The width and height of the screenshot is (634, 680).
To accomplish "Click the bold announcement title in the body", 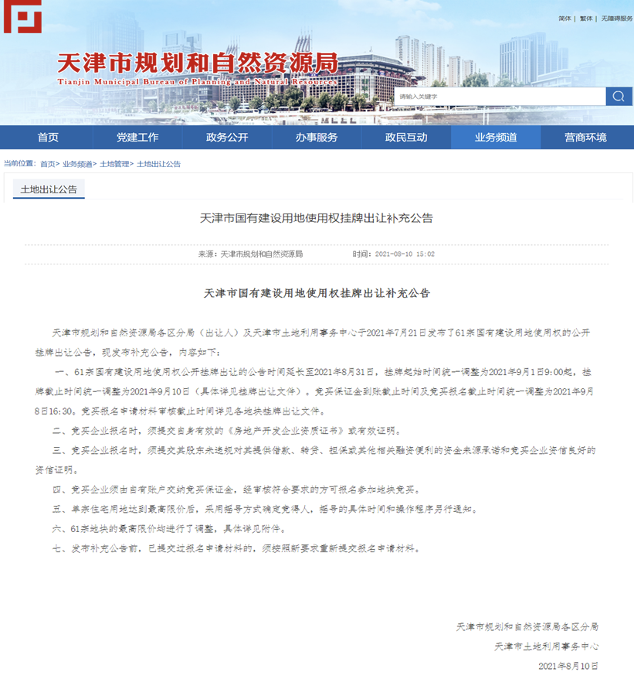I will [x=317, y=293].
